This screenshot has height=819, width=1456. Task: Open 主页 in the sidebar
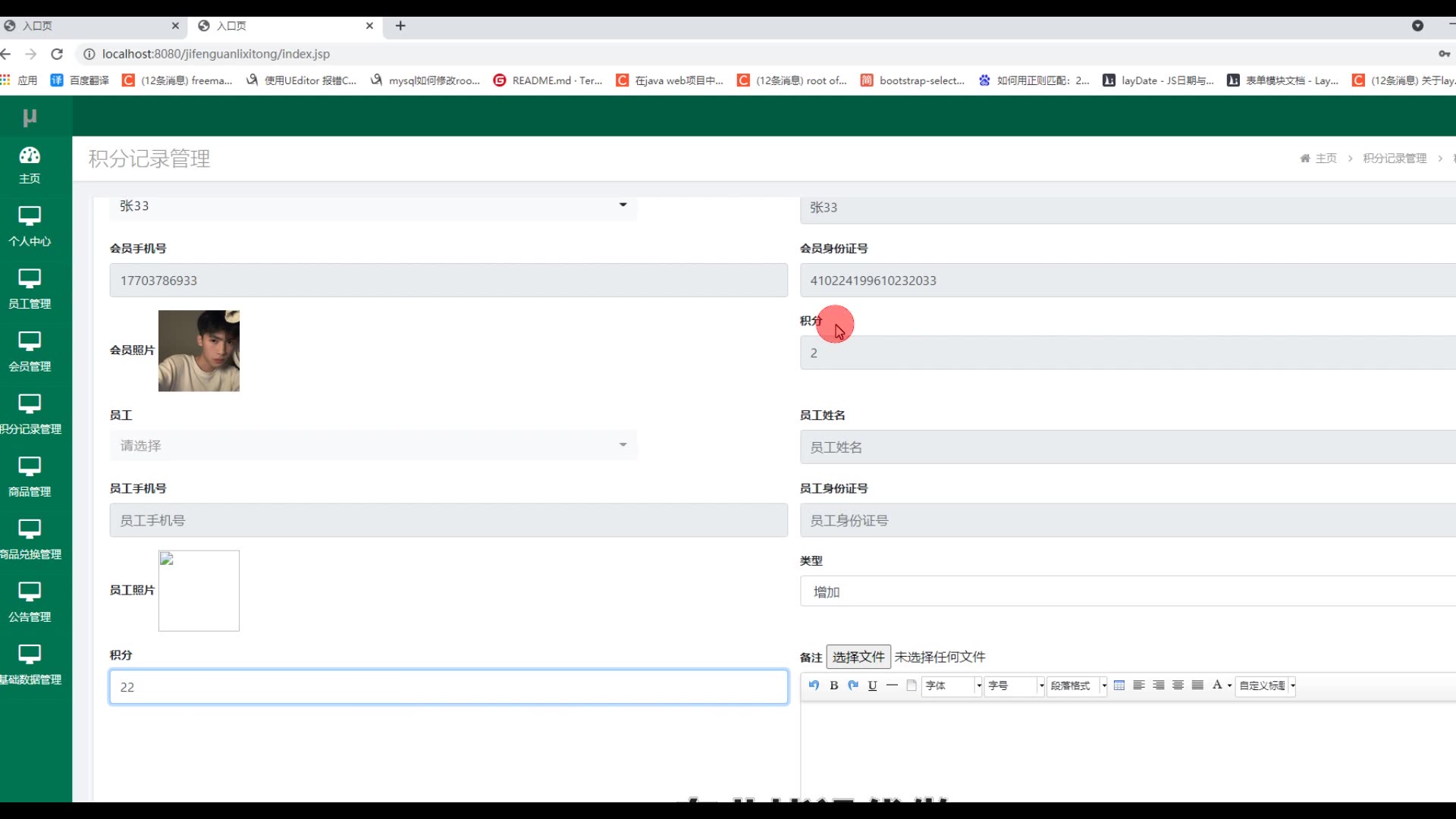pos(30,165)
